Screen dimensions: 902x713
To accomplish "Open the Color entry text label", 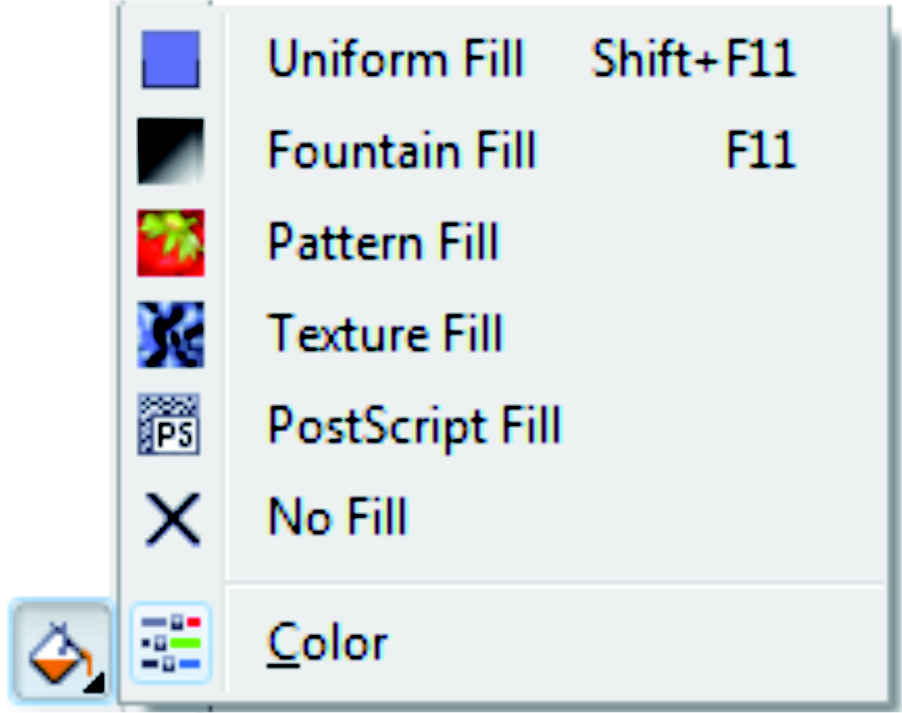I will [x=327, y=642].
